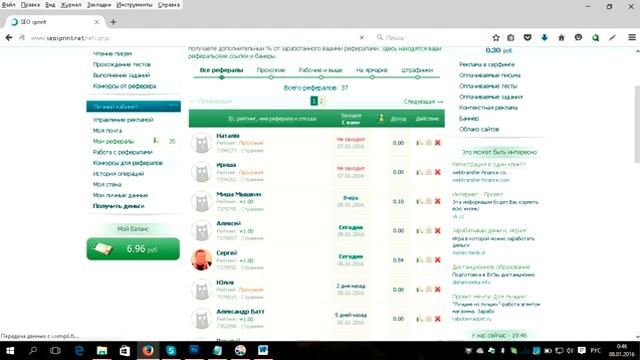Click the person icon in table header
This screenshot has width=640, height=360.
point(380,118)
